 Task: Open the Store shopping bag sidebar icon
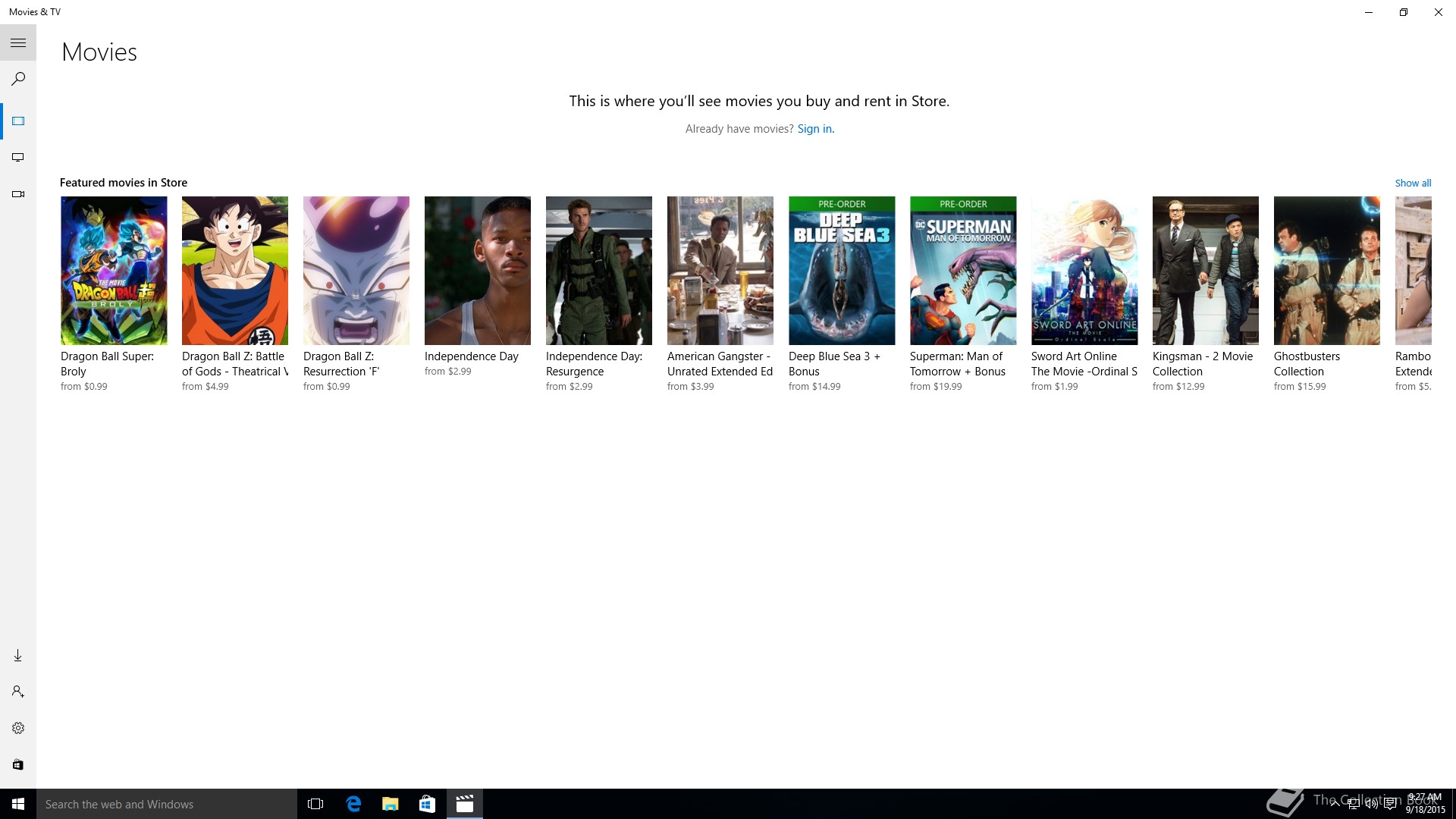click(x=18, y=764)
